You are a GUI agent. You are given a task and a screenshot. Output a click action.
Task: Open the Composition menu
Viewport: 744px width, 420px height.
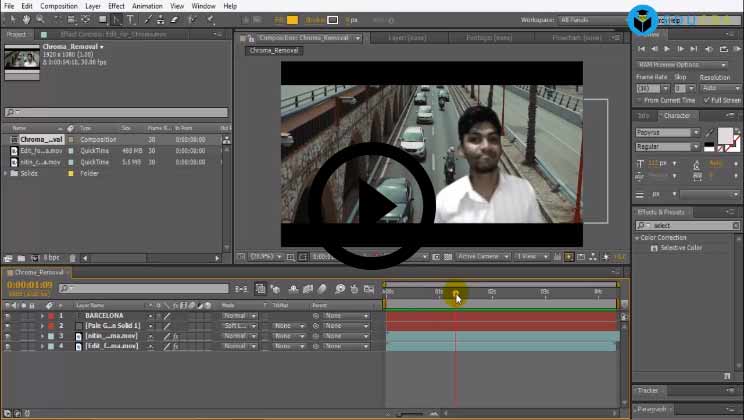point(58,6)
